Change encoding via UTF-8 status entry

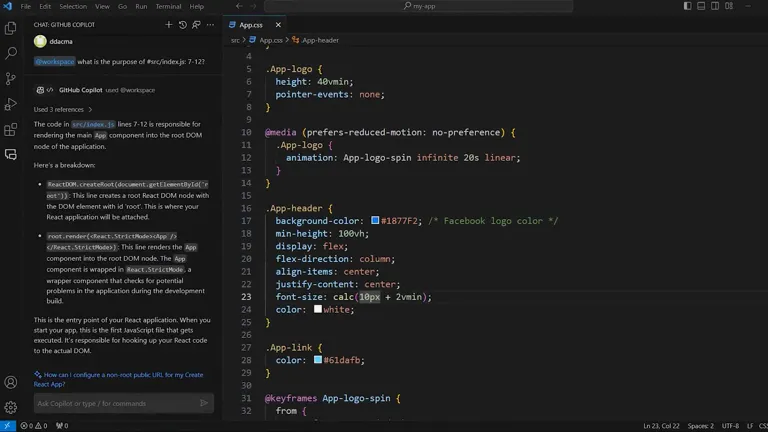[x=730, y=426]
